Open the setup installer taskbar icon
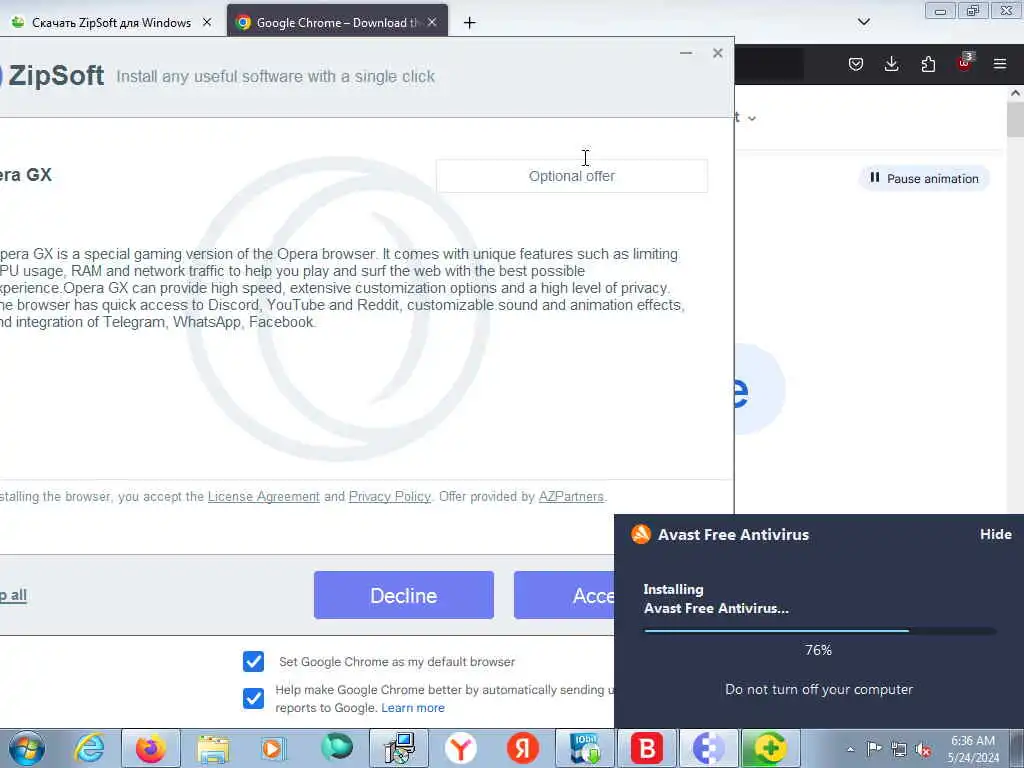1024x768 pixels. (399, 748)
